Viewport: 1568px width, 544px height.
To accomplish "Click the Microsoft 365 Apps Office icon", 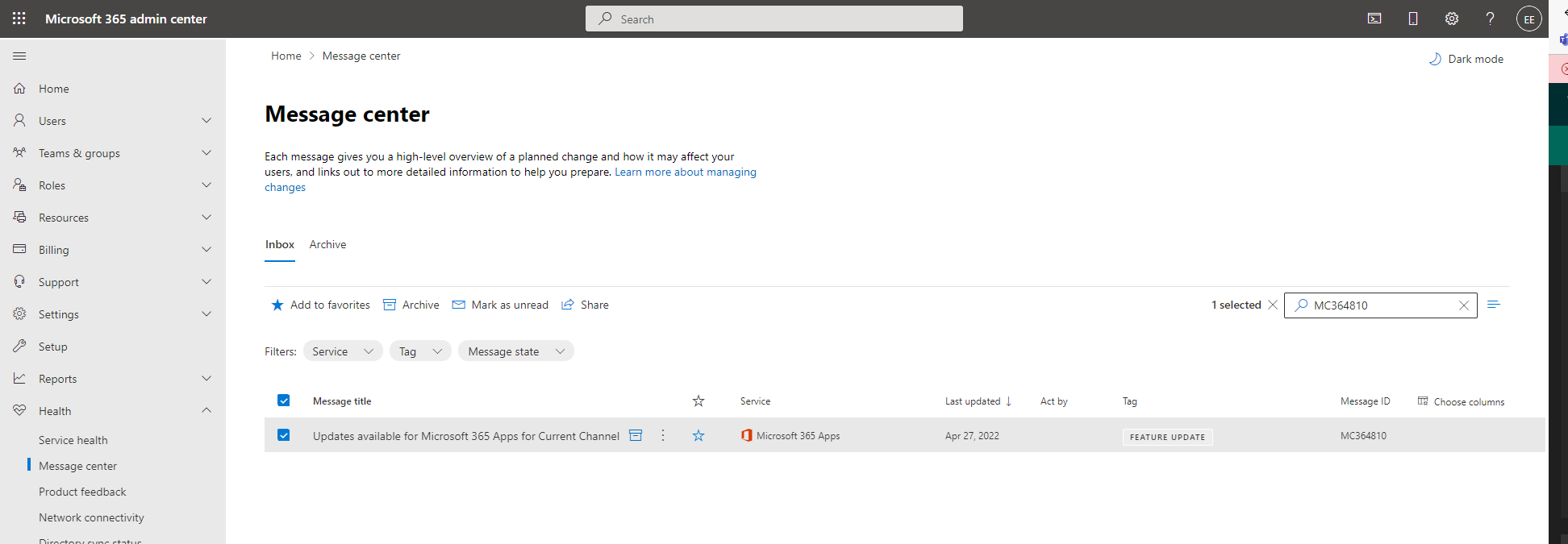I will pyautogui.click(x=747, y=435).
